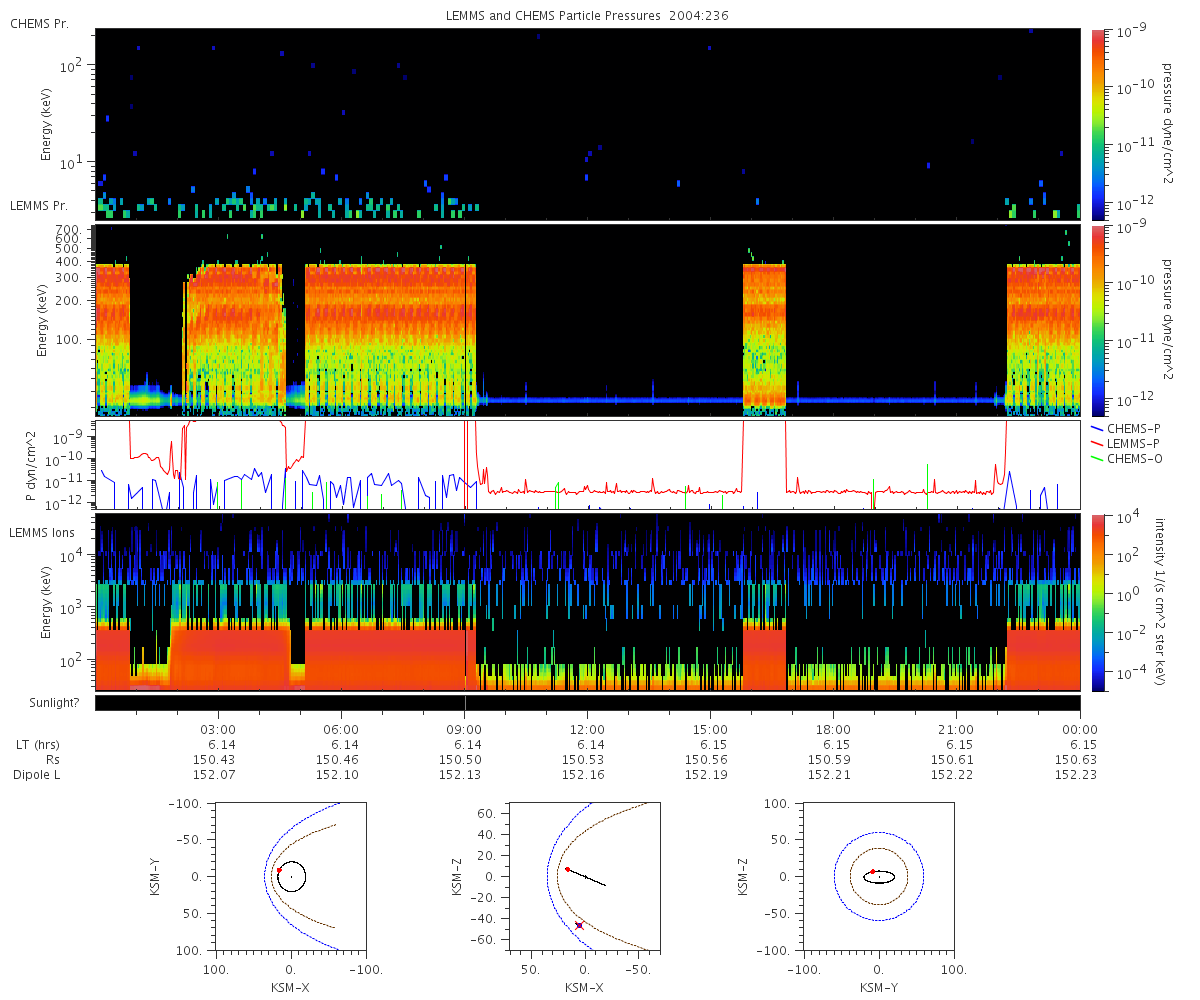Click the CHEMS Pr. panel label

(39, 23)
